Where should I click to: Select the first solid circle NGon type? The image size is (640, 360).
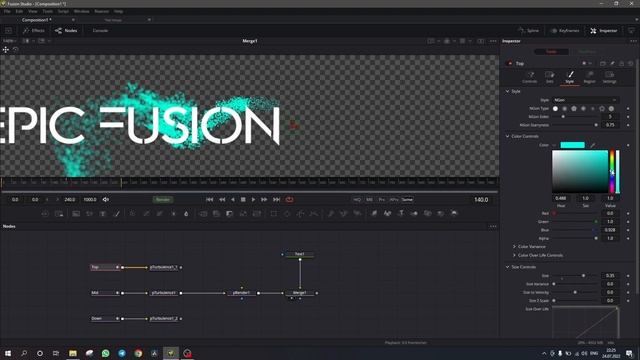(555, 109)
